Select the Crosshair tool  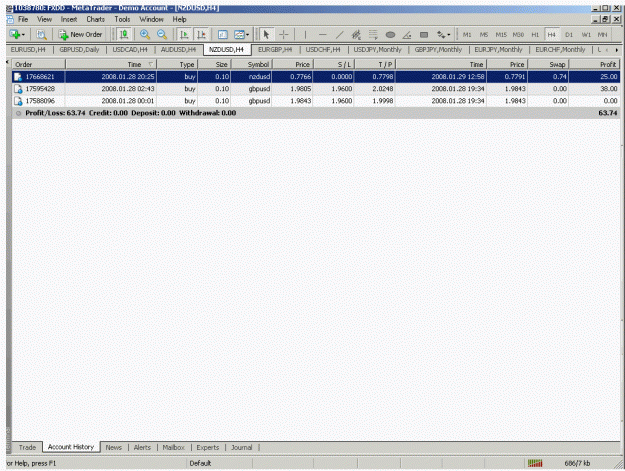tap(283, 35)
